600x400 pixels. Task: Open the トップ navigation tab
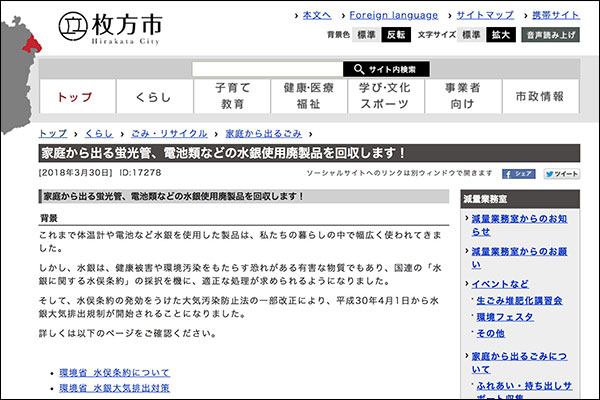(x=75, y=96)
